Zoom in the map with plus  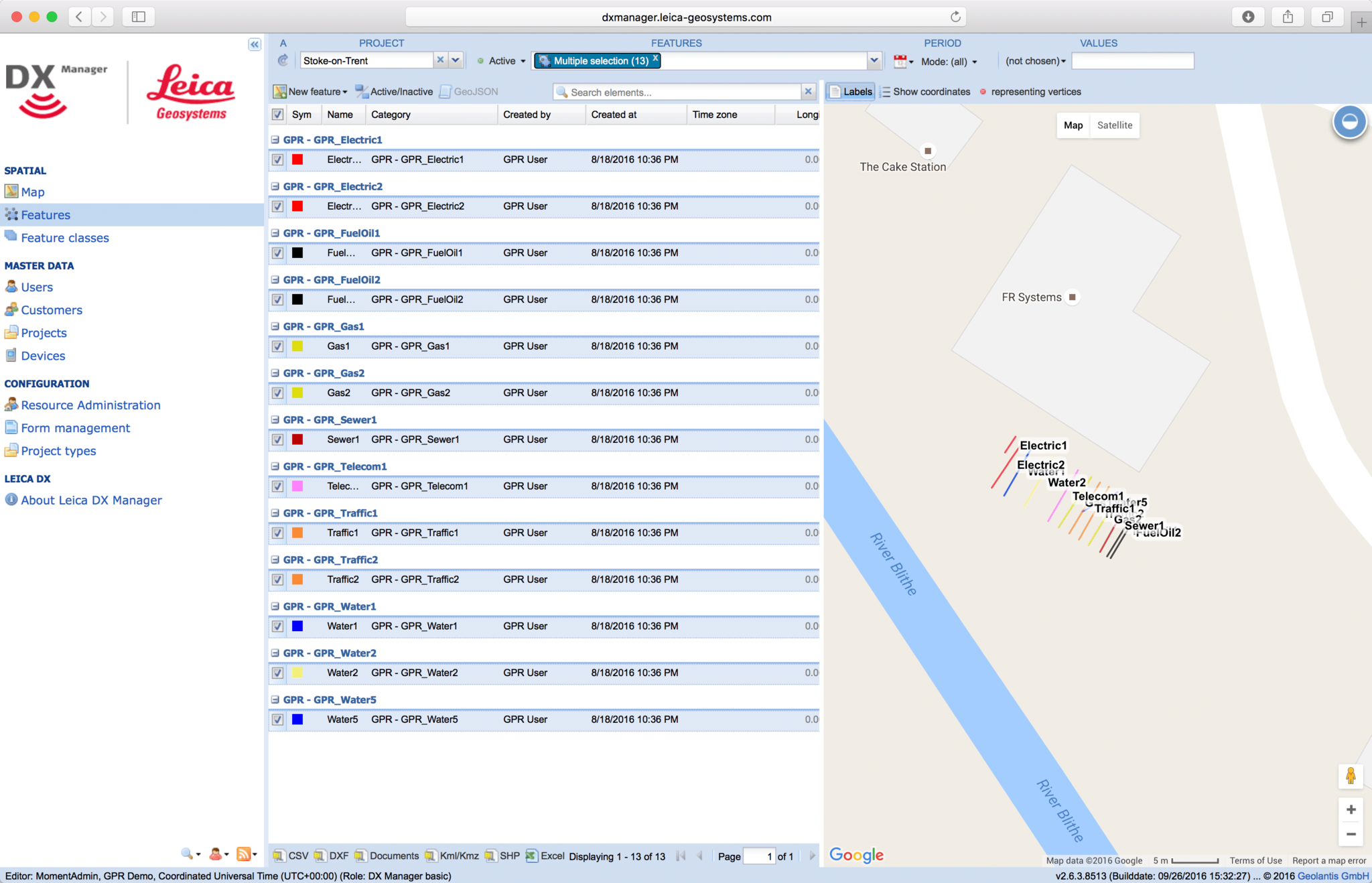pos(1351,809)
